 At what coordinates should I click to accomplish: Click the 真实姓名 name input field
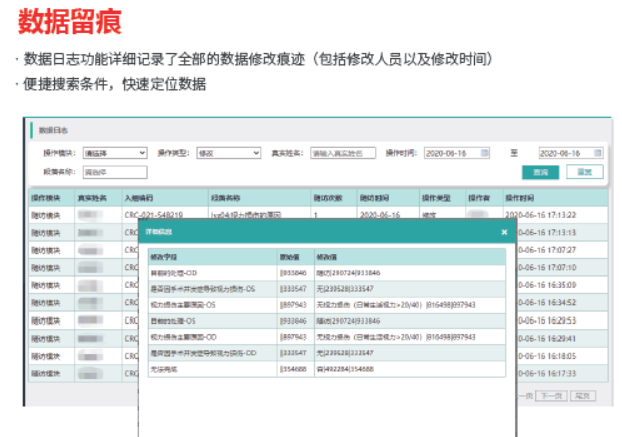coord(343,153)
